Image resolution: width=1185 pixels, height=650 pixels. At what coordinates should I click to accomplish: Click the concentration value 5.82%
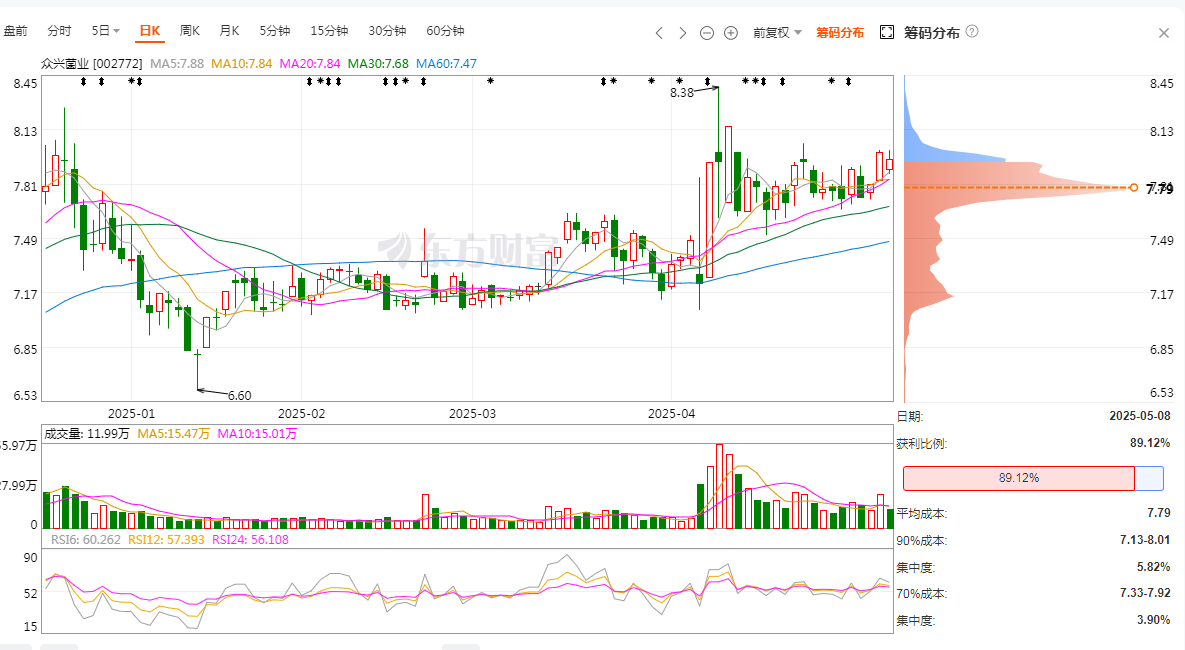tap(1153, 566)
